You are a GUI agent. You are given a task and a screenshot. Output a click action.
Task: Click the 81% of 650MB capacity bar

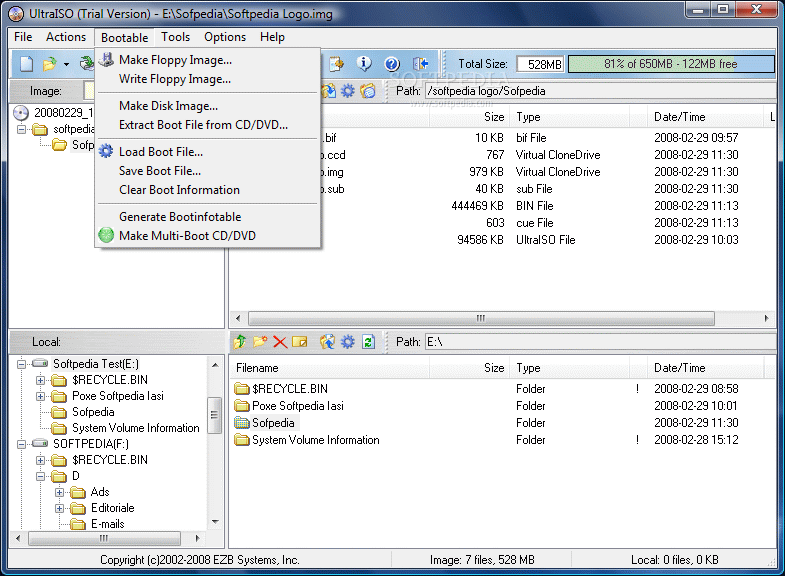pyautogui.click(x=671, y=64)
